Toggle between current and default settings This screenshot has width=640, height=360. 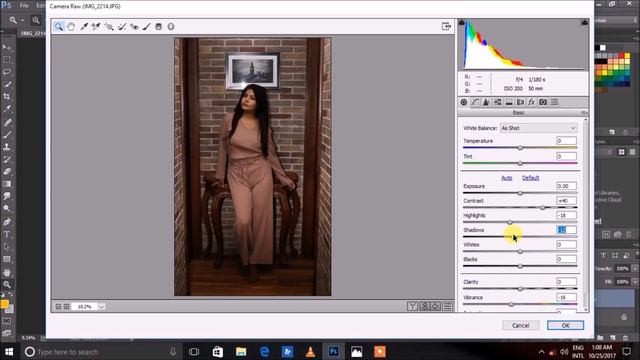[447, 306]
